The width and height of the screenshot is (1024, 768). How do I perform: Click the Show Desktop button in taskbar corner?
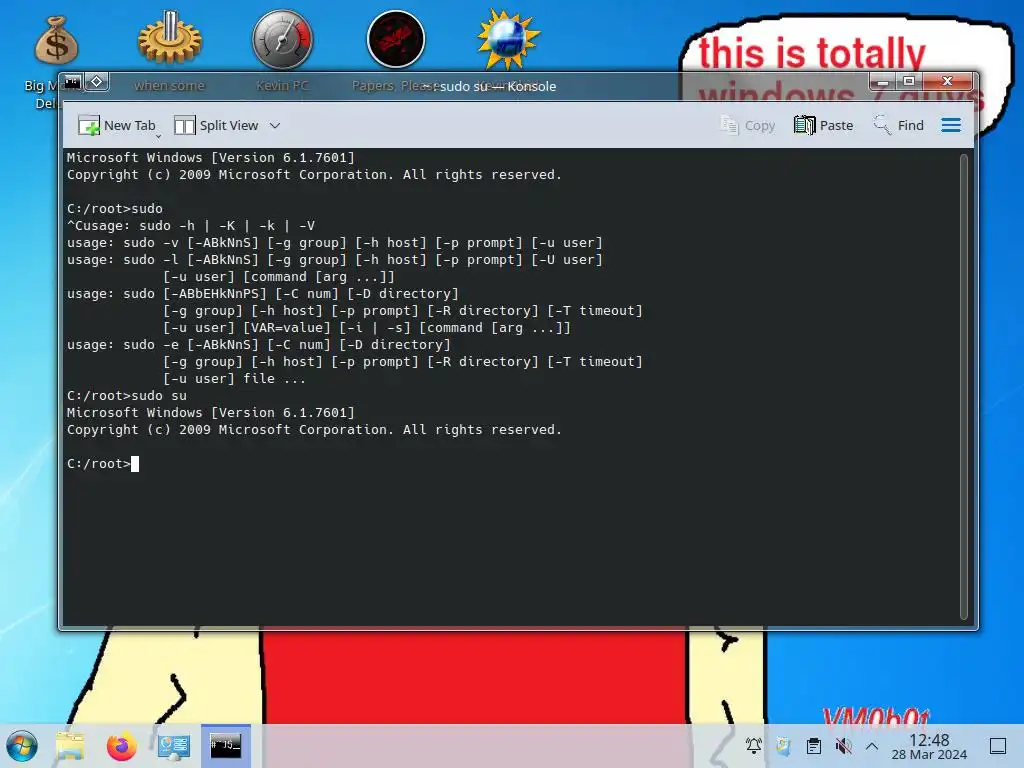998,746
